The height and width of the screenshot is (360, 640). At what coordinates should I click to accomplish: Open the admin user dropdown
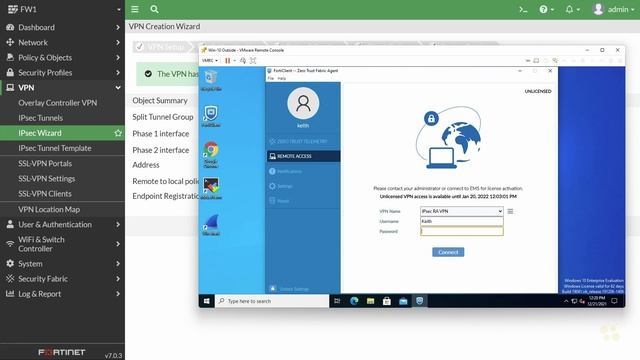coord(613,9)
